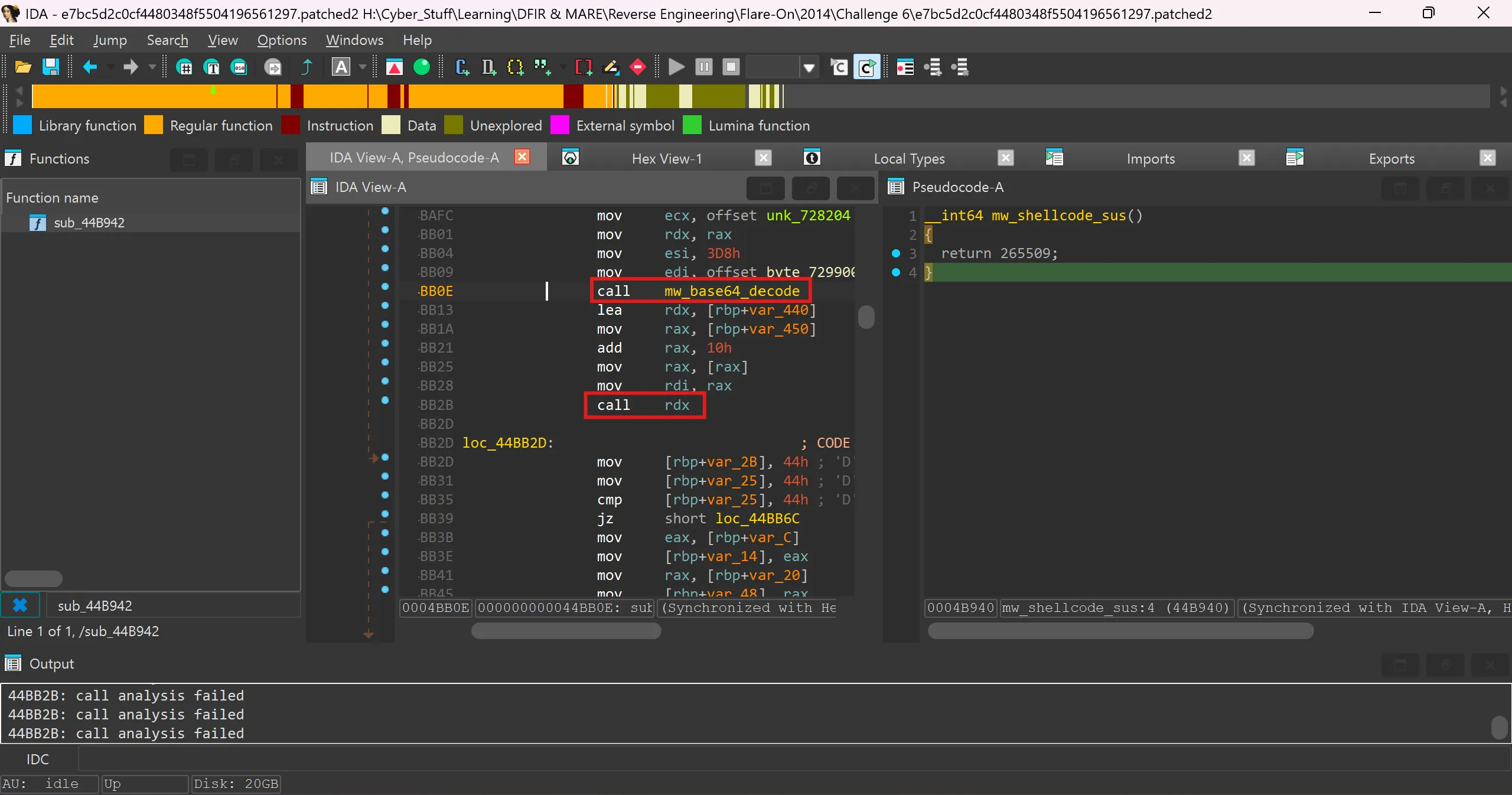Click the red breakpoint diamond icon

click(x=638, y=67)
